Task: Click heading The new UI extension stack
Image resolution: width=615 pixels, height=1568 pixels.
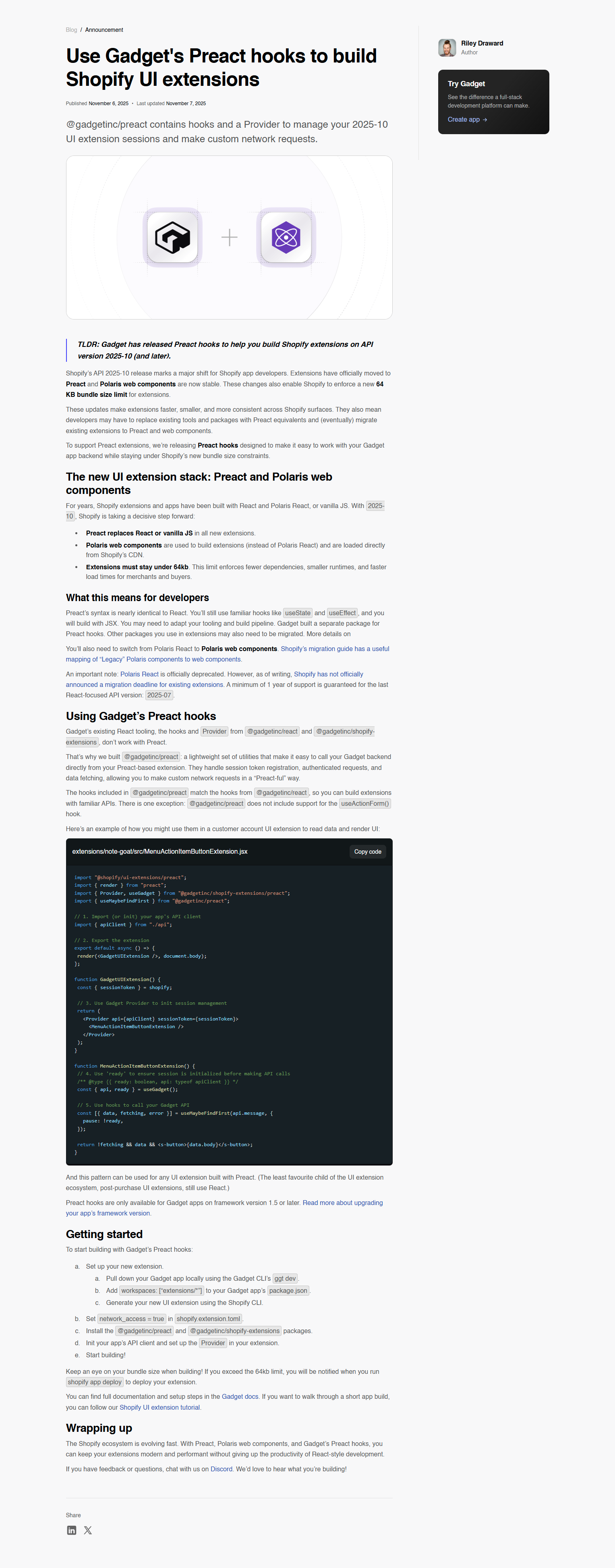Action: [199, 483]
